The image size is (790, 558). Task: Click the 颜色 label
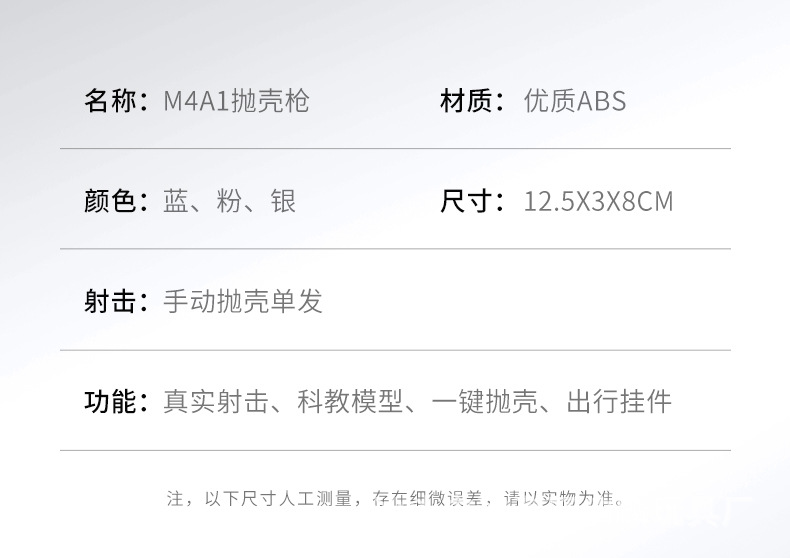point(110,201)
